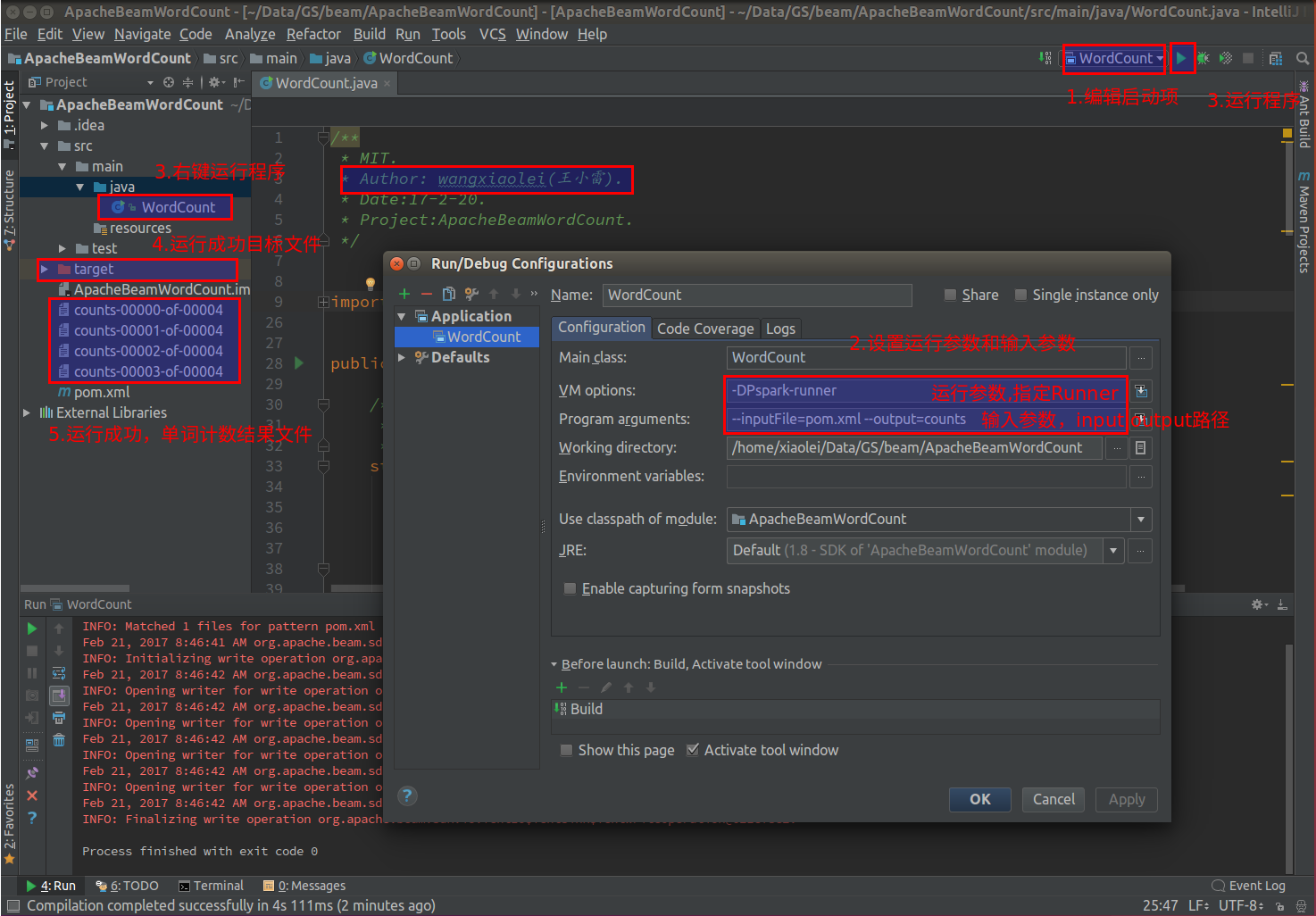
Task: Start debugging with the bug icon
Action: point(1203,58)
